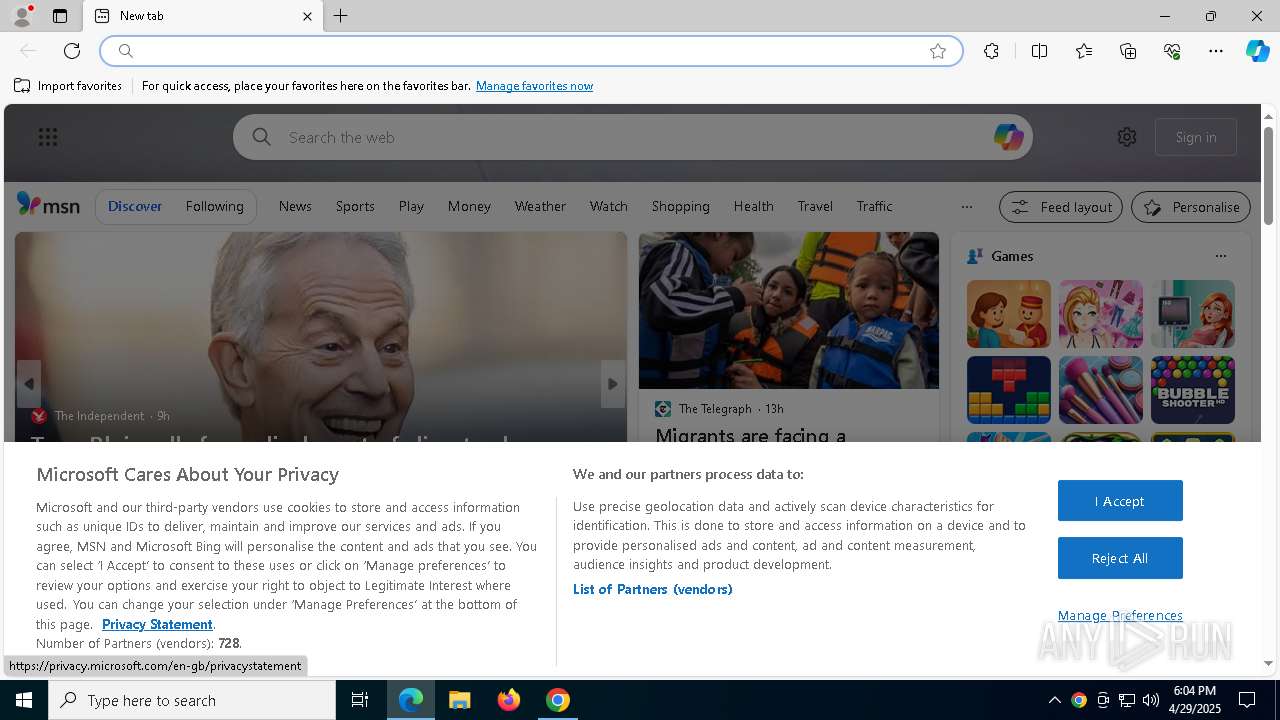Open Settings and more ellipsis menu

[1216, 51]
